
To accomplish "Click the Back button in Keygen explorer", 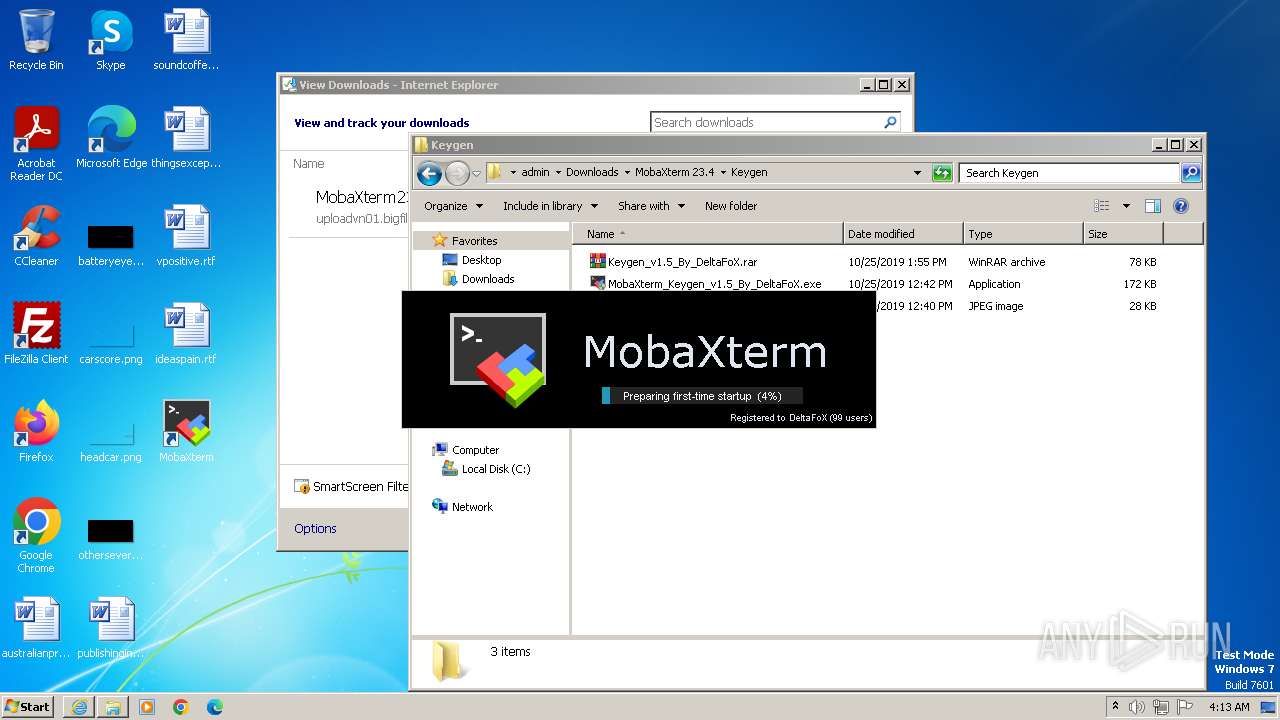I will point(429,173).
